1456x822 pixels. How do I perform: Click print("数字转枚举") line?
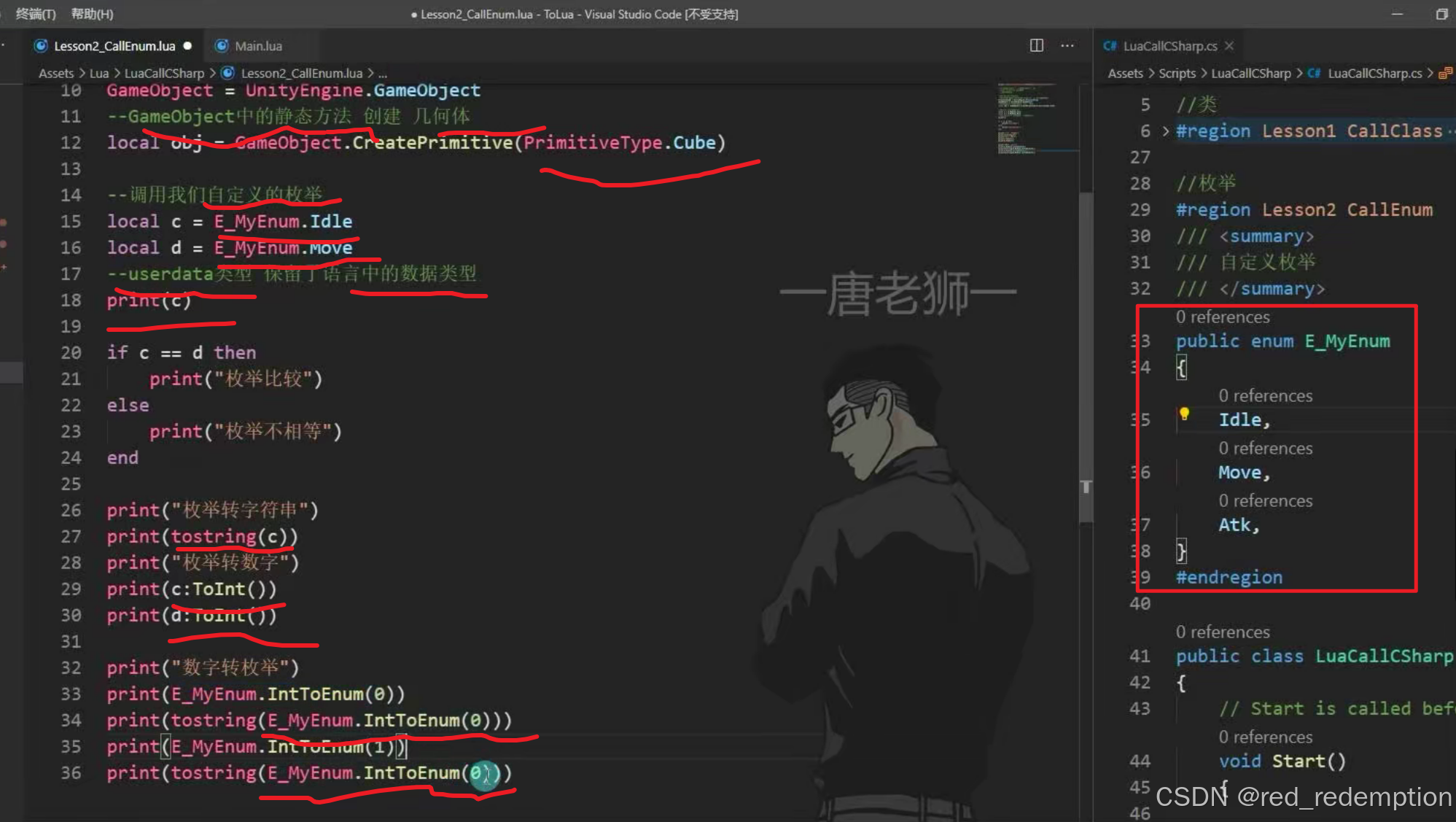[x=203, y=668]
